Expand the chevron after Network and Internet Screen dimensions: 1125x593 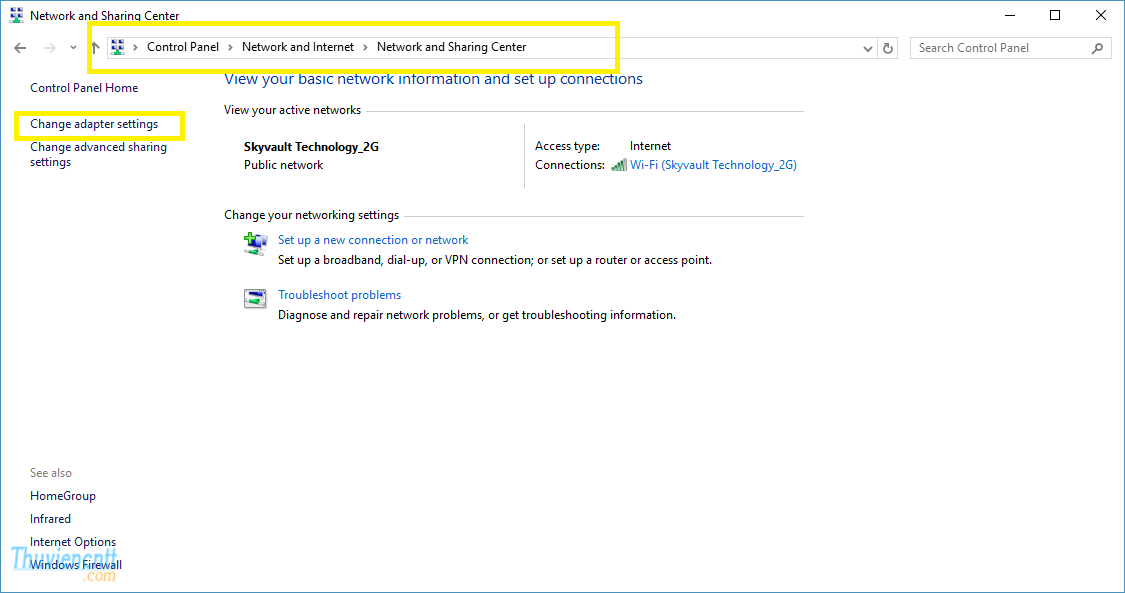pyautogui.click(x=365, y=47)
